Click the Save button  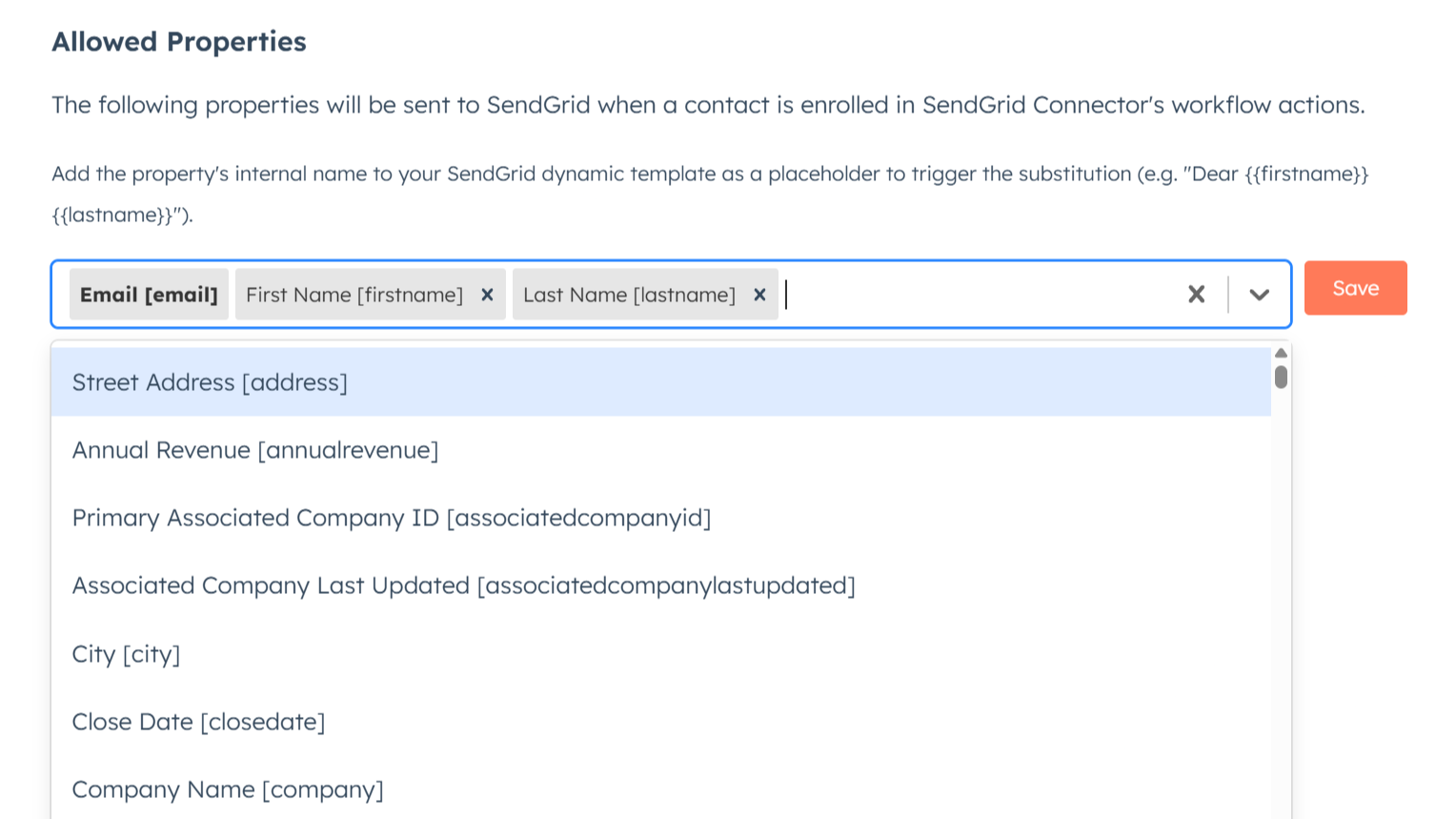coord(1355,288)
